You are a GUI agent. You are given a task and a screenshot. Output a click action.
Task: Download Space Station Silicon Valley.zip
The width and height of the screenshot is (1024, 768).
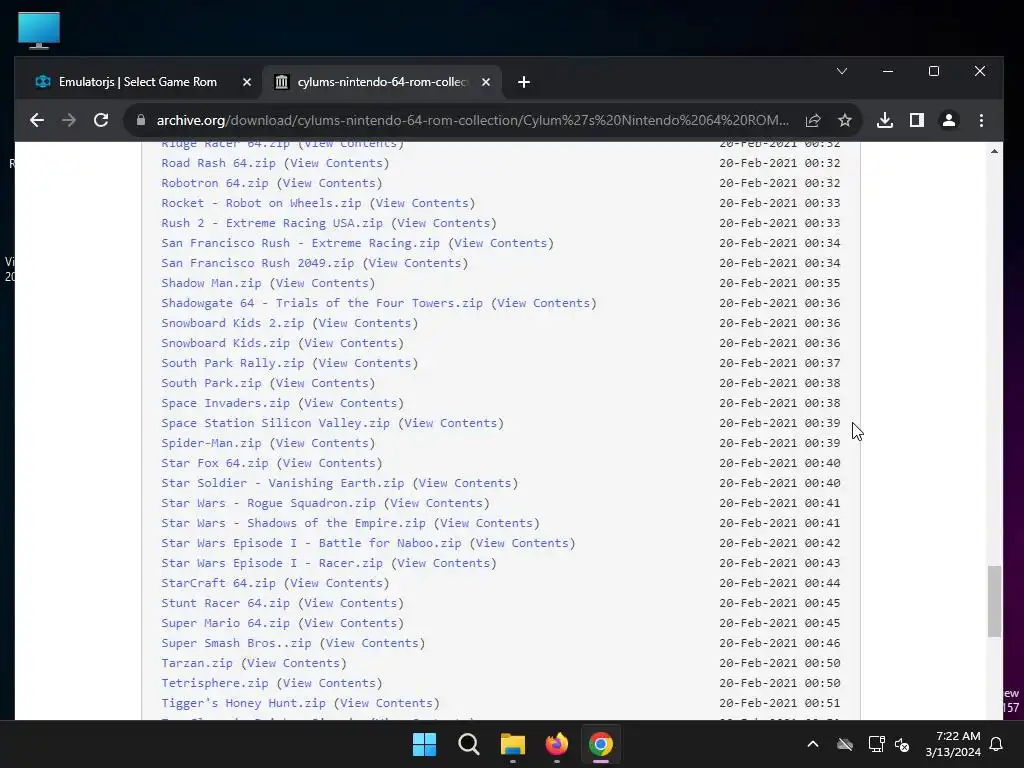(x=276, y=423)
